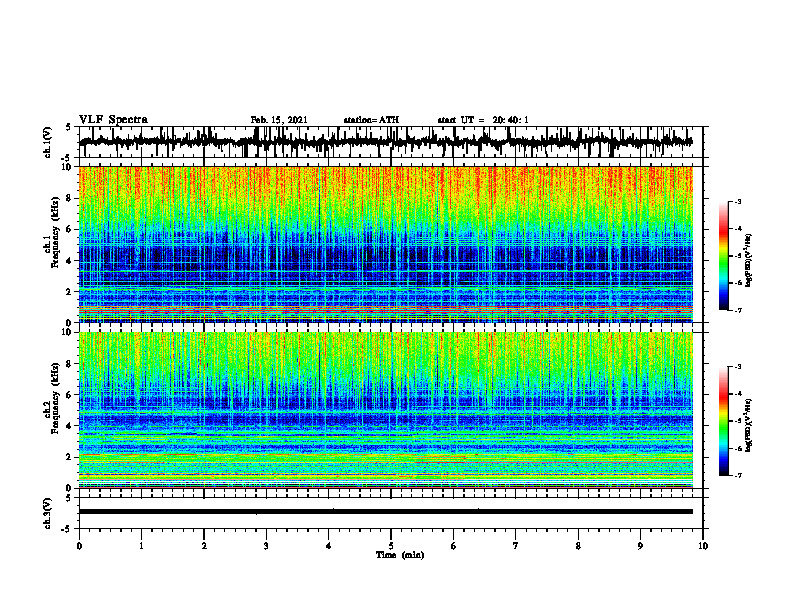Click the "ch.3(V)" waveform axis label
The width and height of the screenshot is (792, 612).
[x=48, y=513]
